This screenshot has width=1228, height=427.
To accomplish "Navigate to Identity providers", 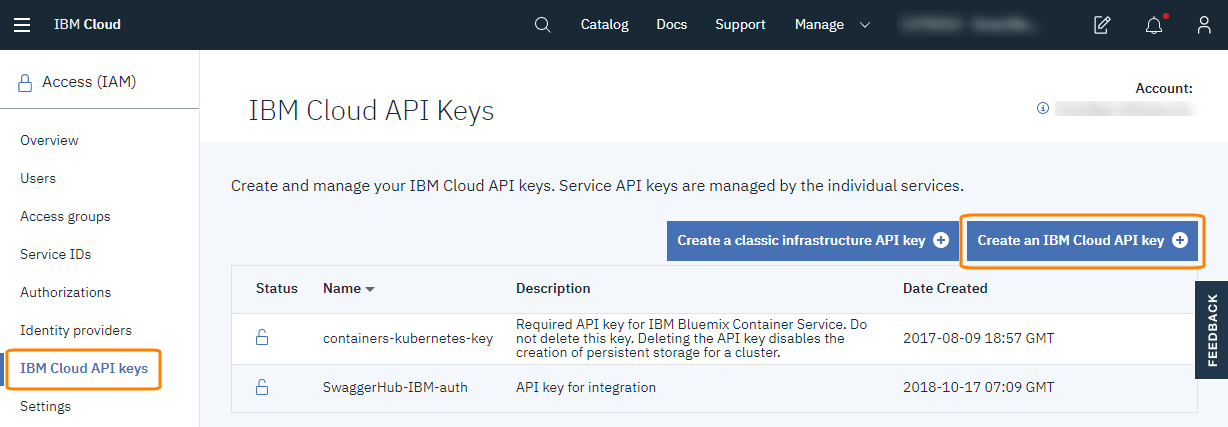I will 76,331.
